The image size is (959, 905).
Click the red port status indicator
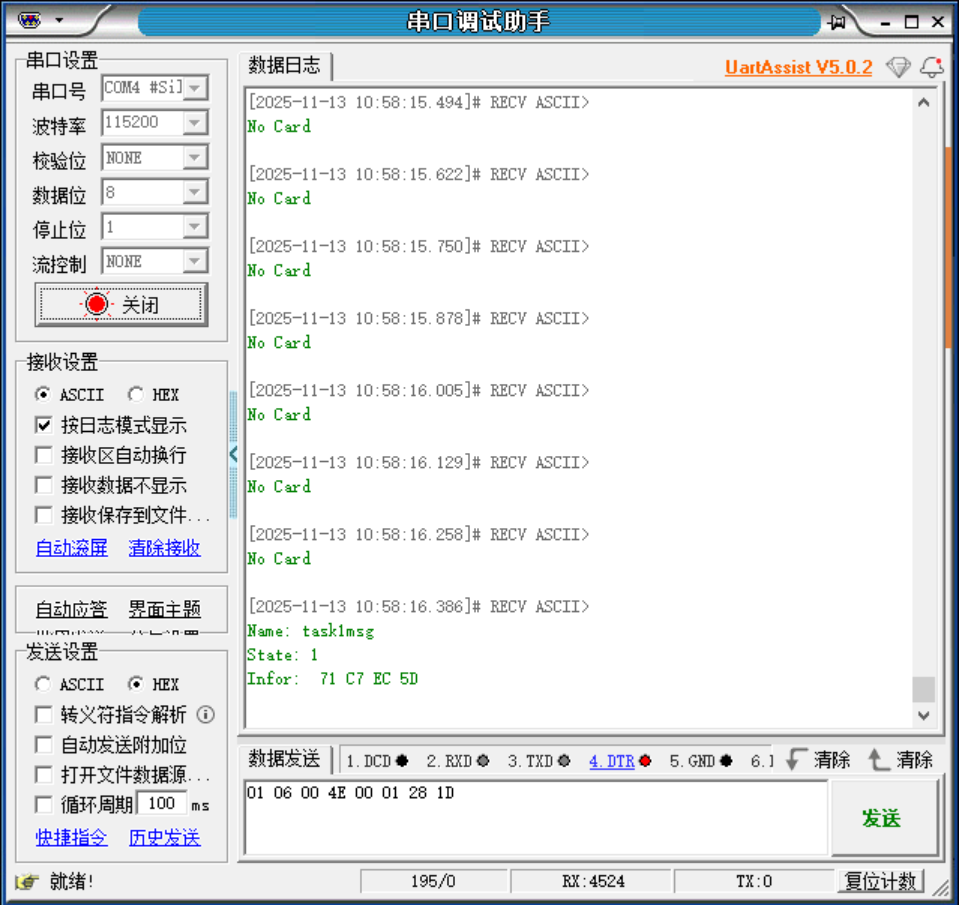pyautogui.click(x=96, y=304)
